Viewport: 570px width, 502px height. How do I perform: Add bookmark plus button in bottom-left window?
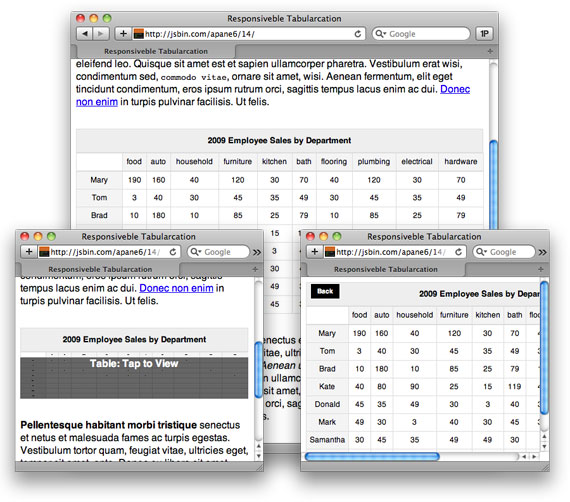click(29, 252)
